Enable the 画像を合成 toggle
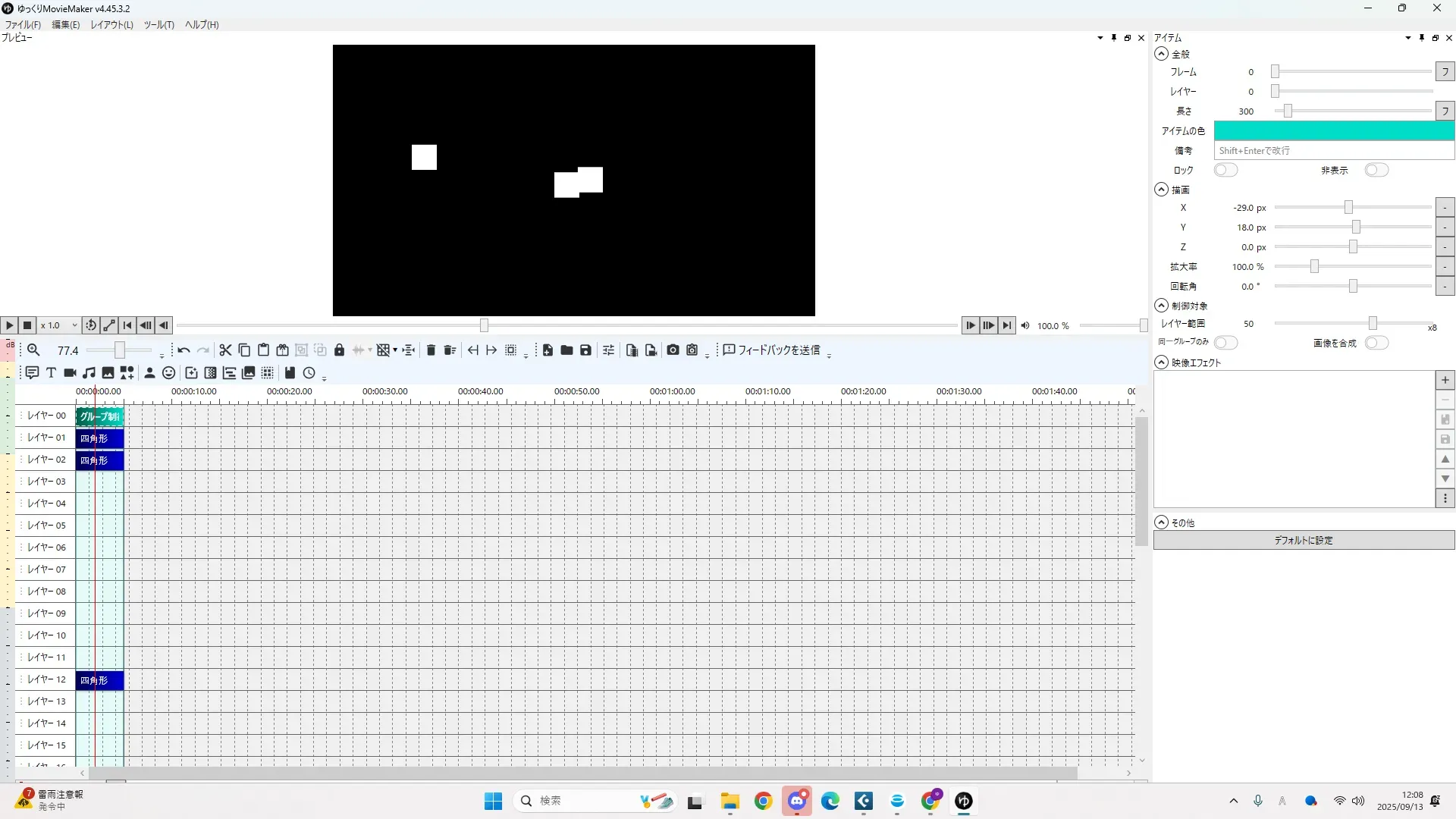Screen dimensions: 1456x819 (x=1376, y=343)
